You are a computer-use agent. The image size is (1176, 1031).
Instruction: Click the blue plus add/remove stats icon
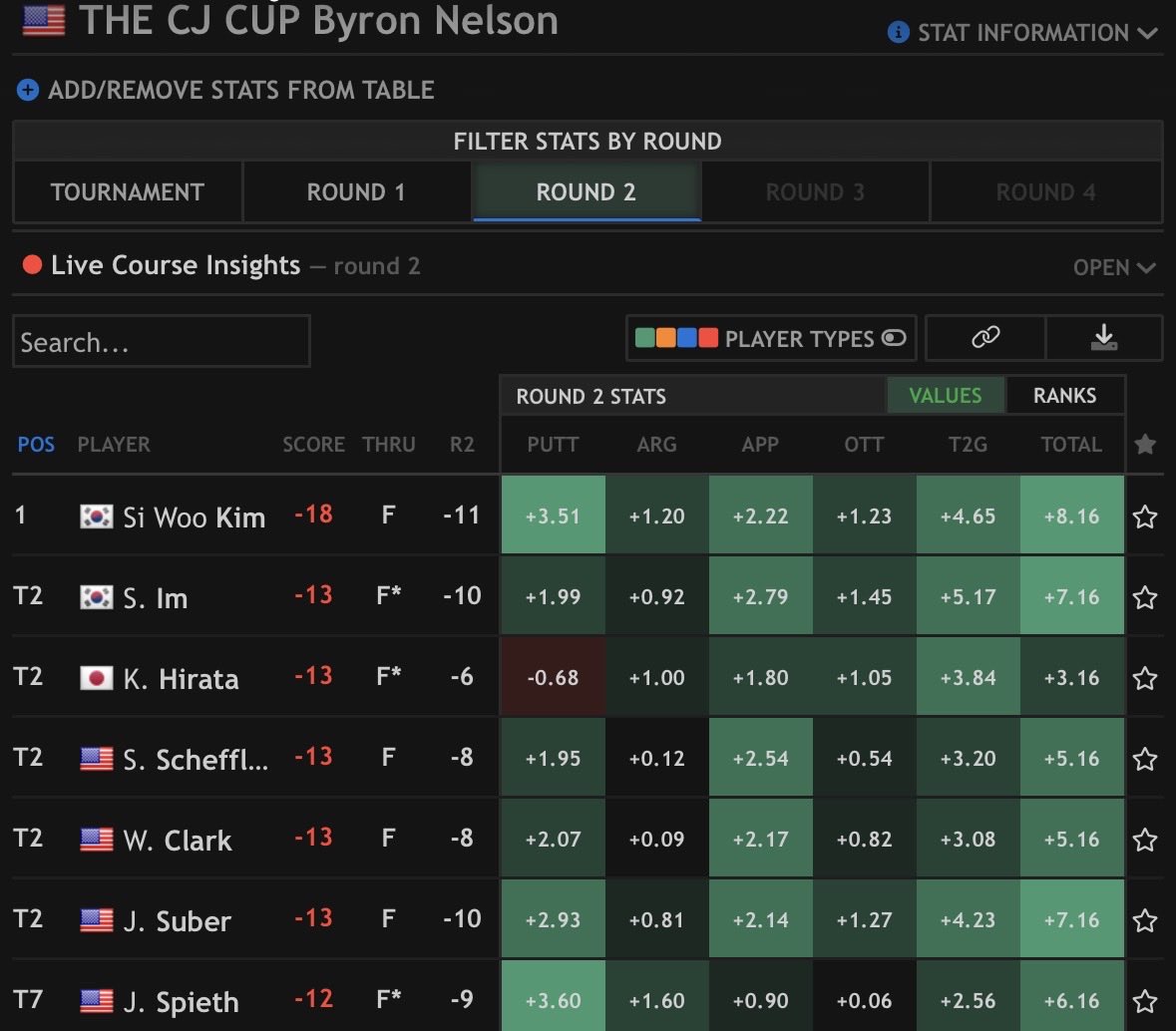(x=28, y=90)
